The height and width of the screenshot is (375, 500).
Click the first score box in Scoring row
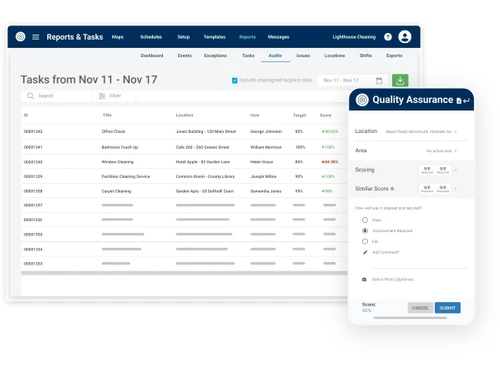[x=427, y=170]
